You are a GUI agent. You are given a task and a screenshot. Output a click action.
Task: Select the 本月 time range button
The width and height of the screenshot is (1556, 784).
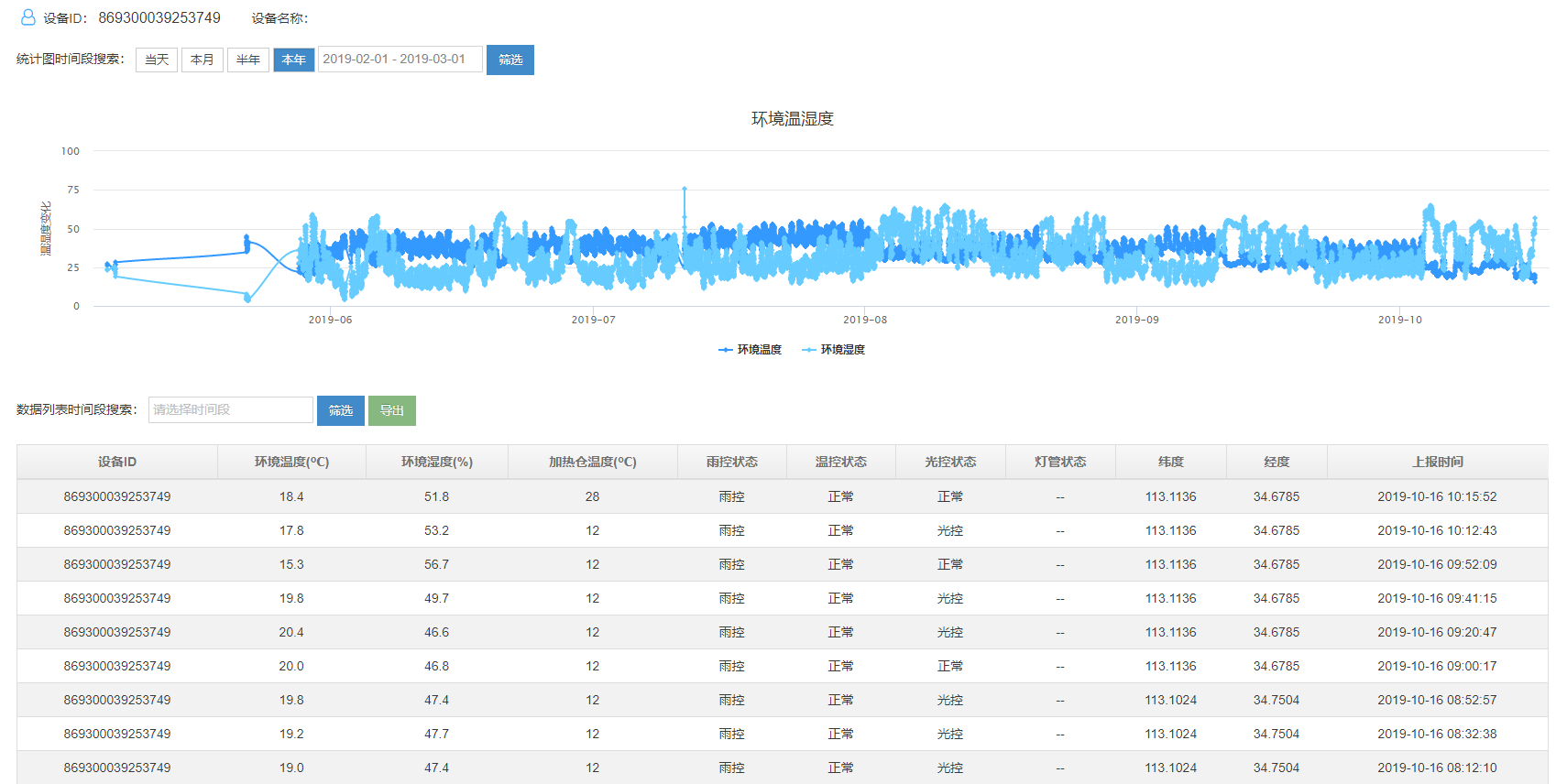[203, 60]
